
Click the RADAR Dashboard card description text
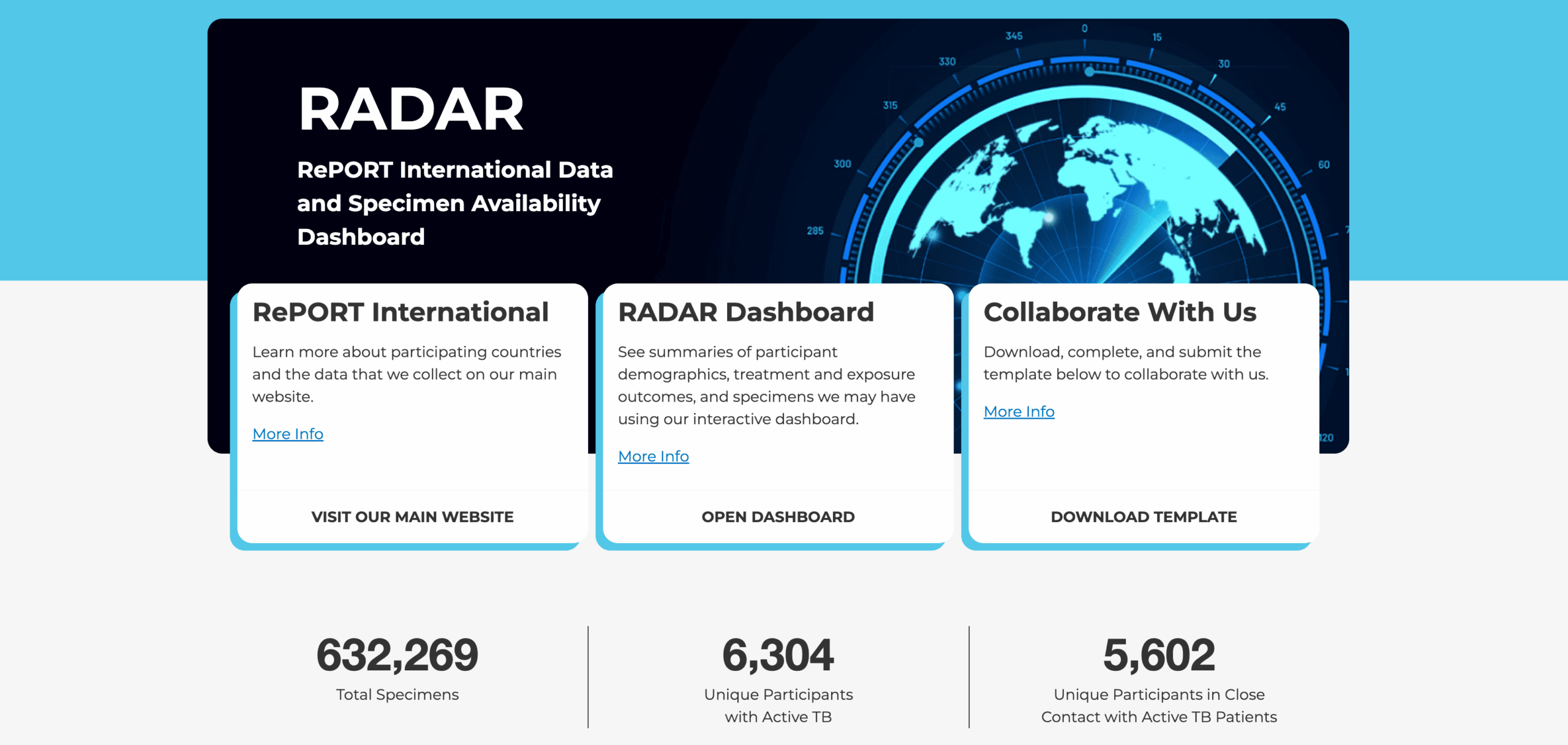(766, 386)
